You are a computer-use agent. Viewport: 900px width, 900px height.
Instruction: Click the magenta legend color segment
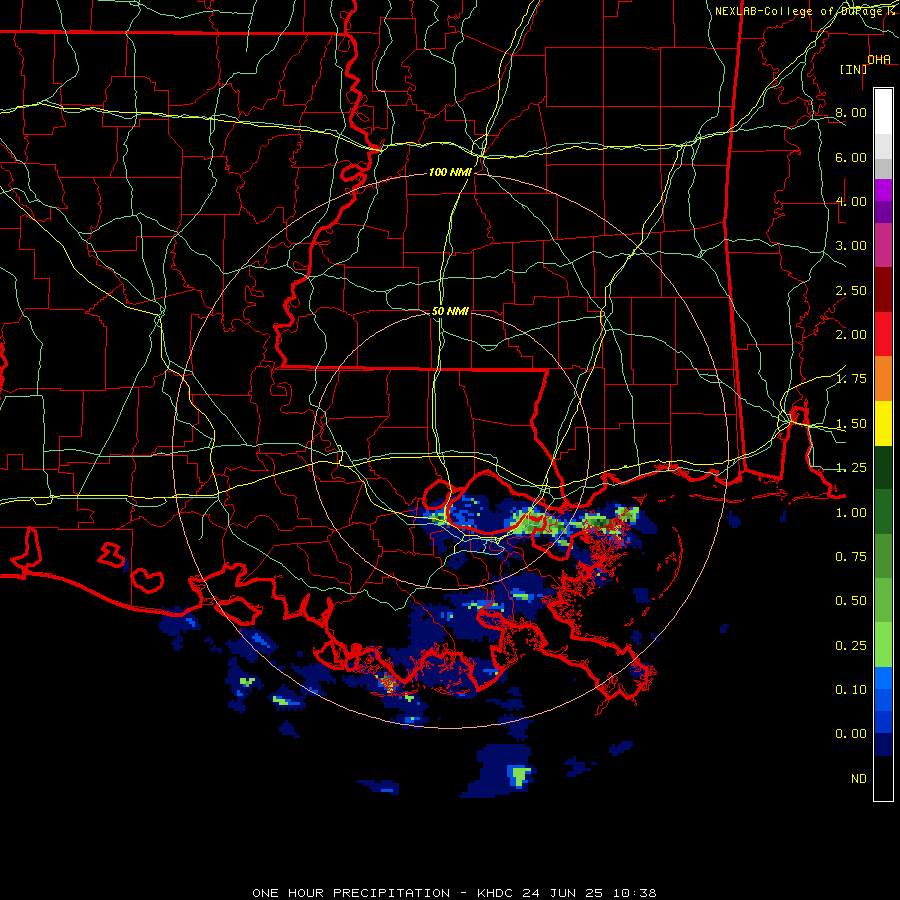883,190
